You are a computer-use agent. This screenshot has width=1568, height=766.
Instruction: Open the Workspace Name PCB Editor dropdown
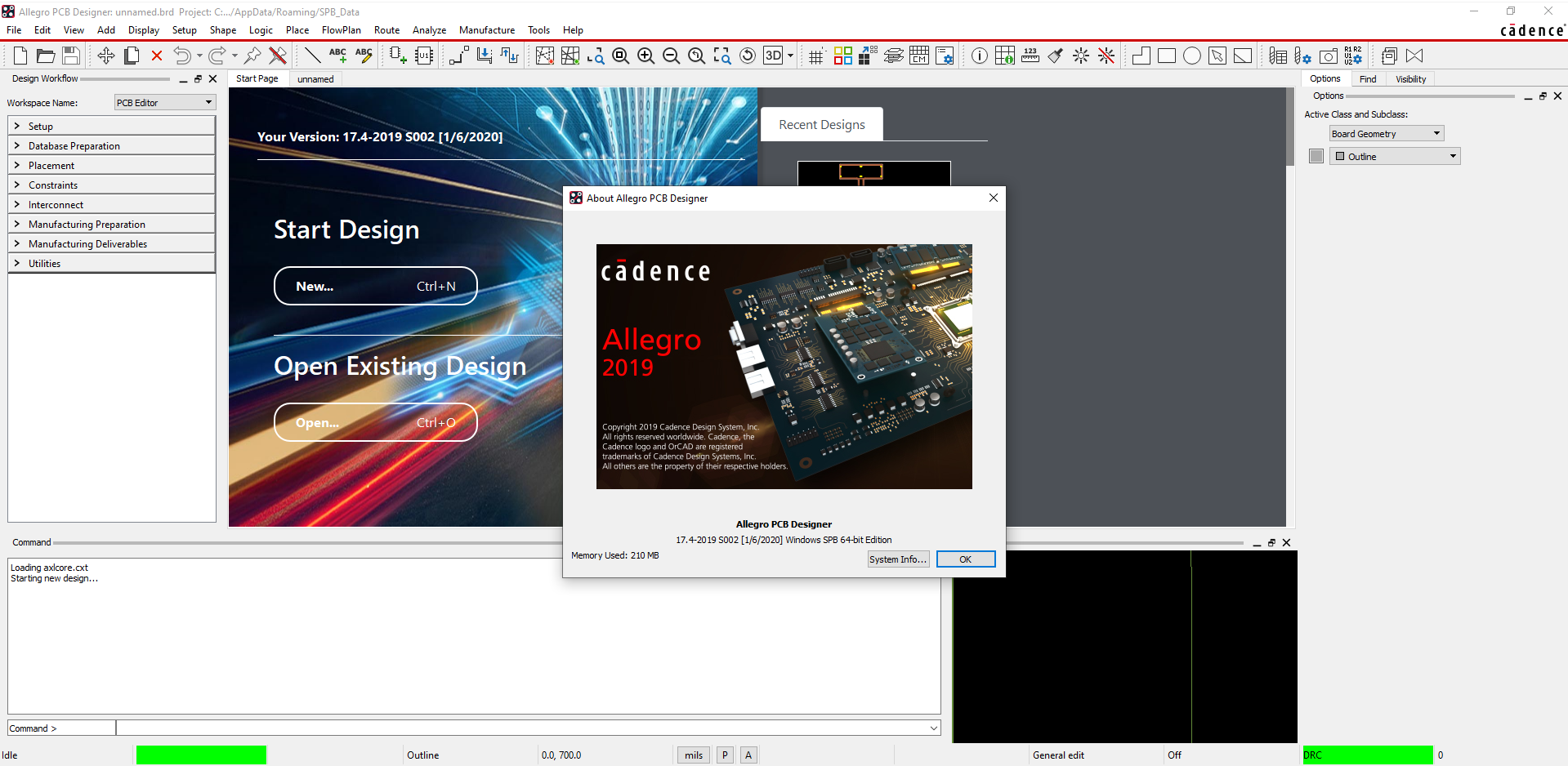click(165, 103)
